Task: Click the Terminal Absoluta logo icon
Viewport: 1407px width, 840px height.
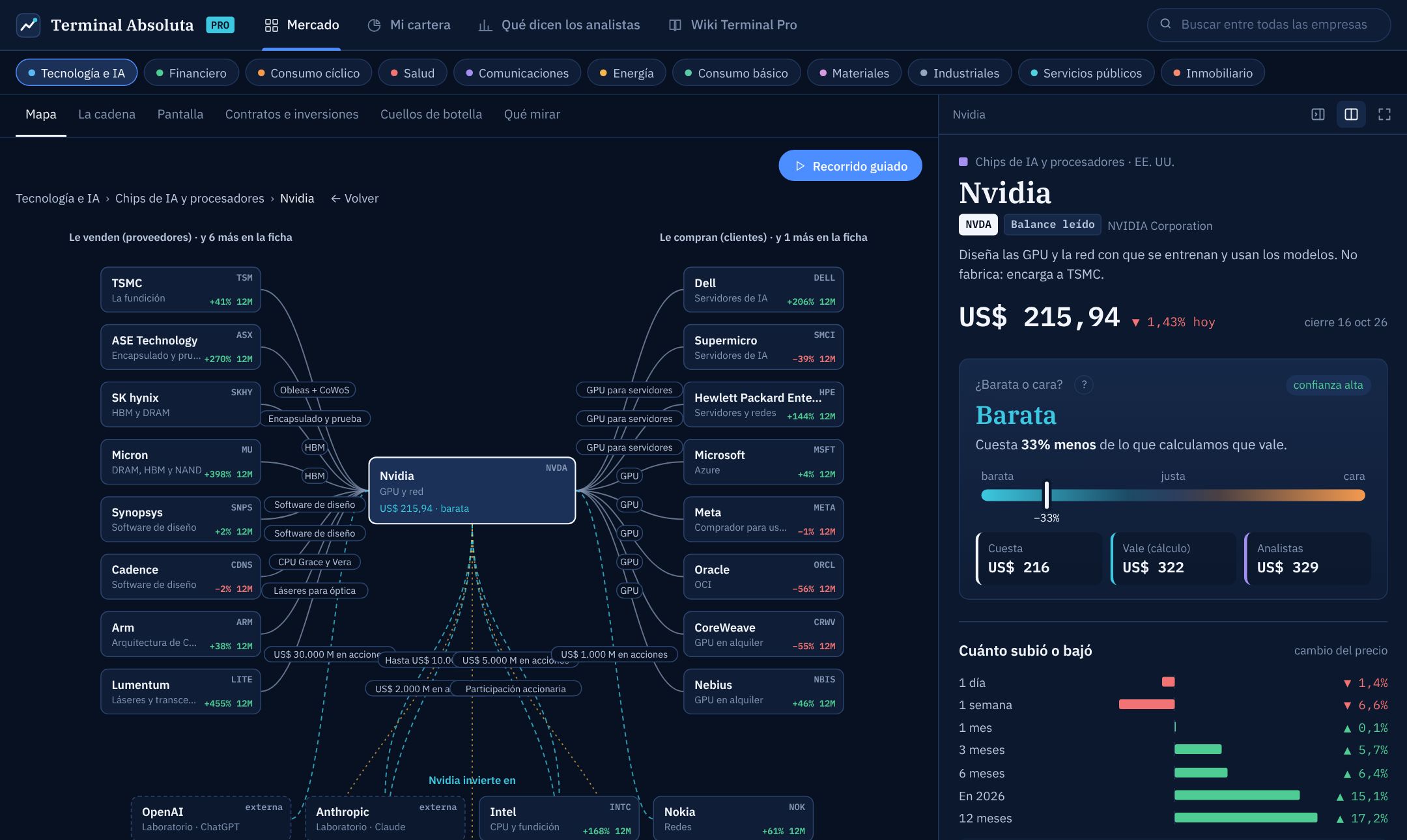Action: [x=28, y=25]
